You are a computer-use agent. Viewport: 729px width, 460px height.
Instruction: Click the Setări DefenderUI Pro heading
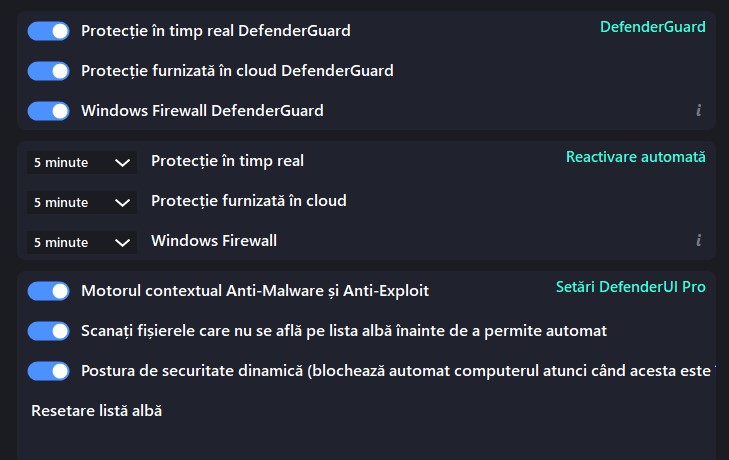(x=630, y=287)
